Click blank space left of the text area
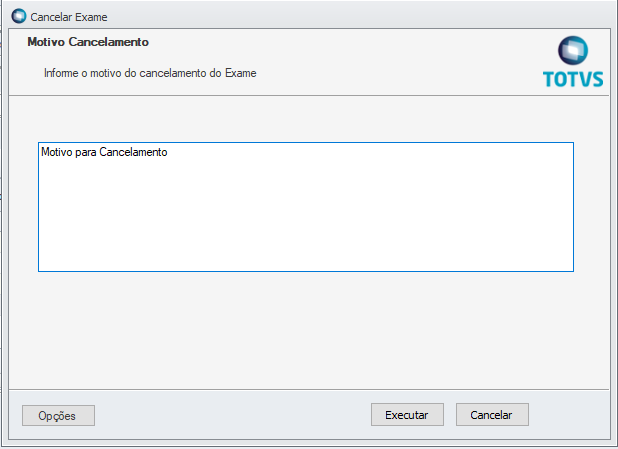618x449 pixels. [x=23, y=207]
